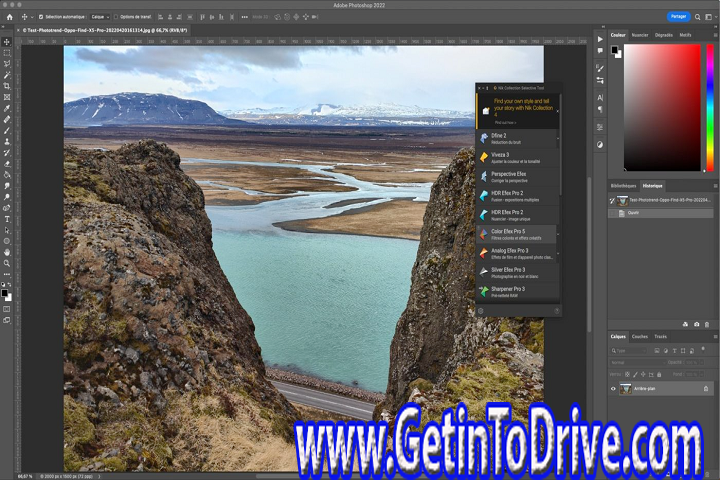The image size is (720, 480).
Task: Launch Dfine 2 noise reduction plugin
Action: coord(517,138)
